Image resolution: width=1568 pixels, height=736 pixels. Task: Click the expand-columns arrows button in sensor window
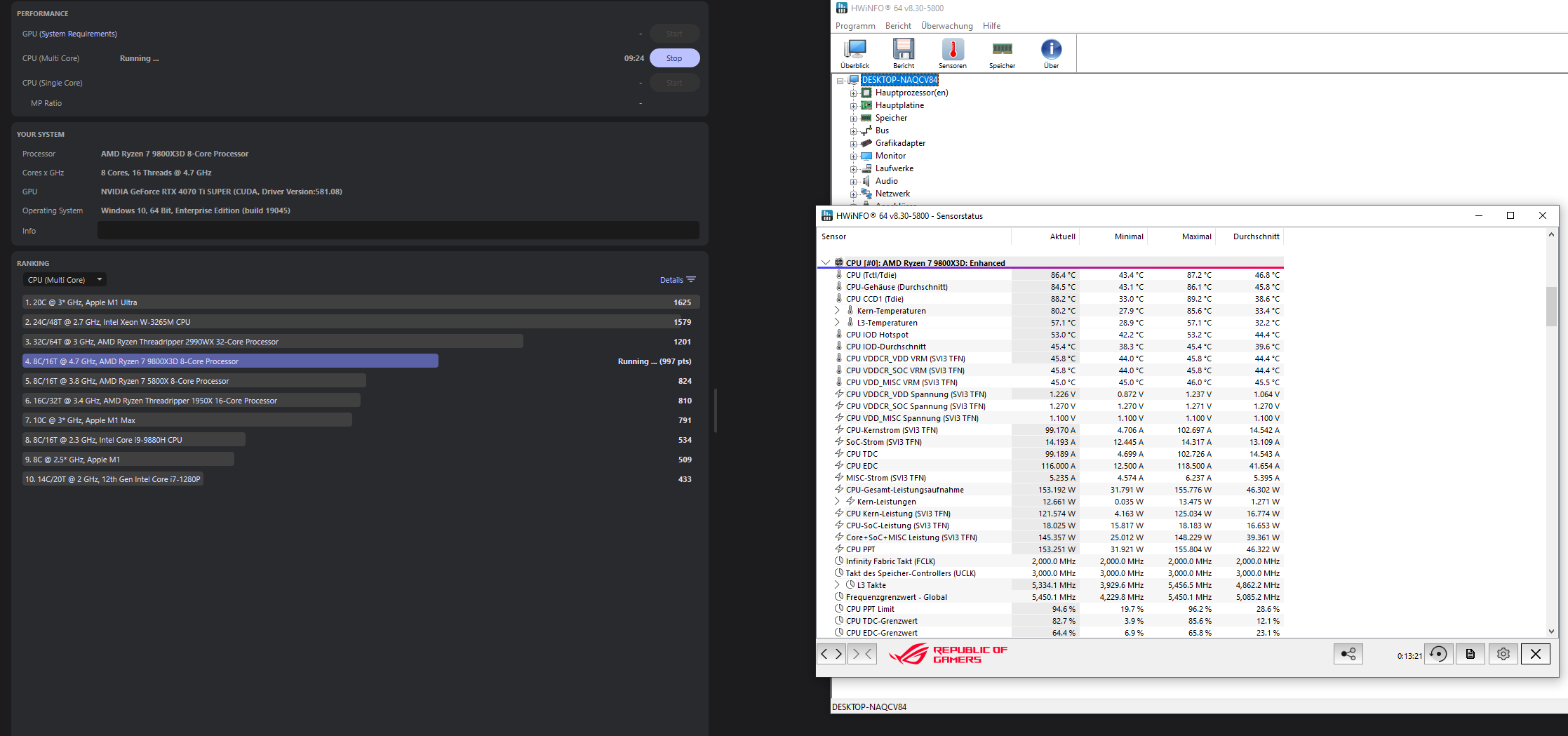(831, 654)
